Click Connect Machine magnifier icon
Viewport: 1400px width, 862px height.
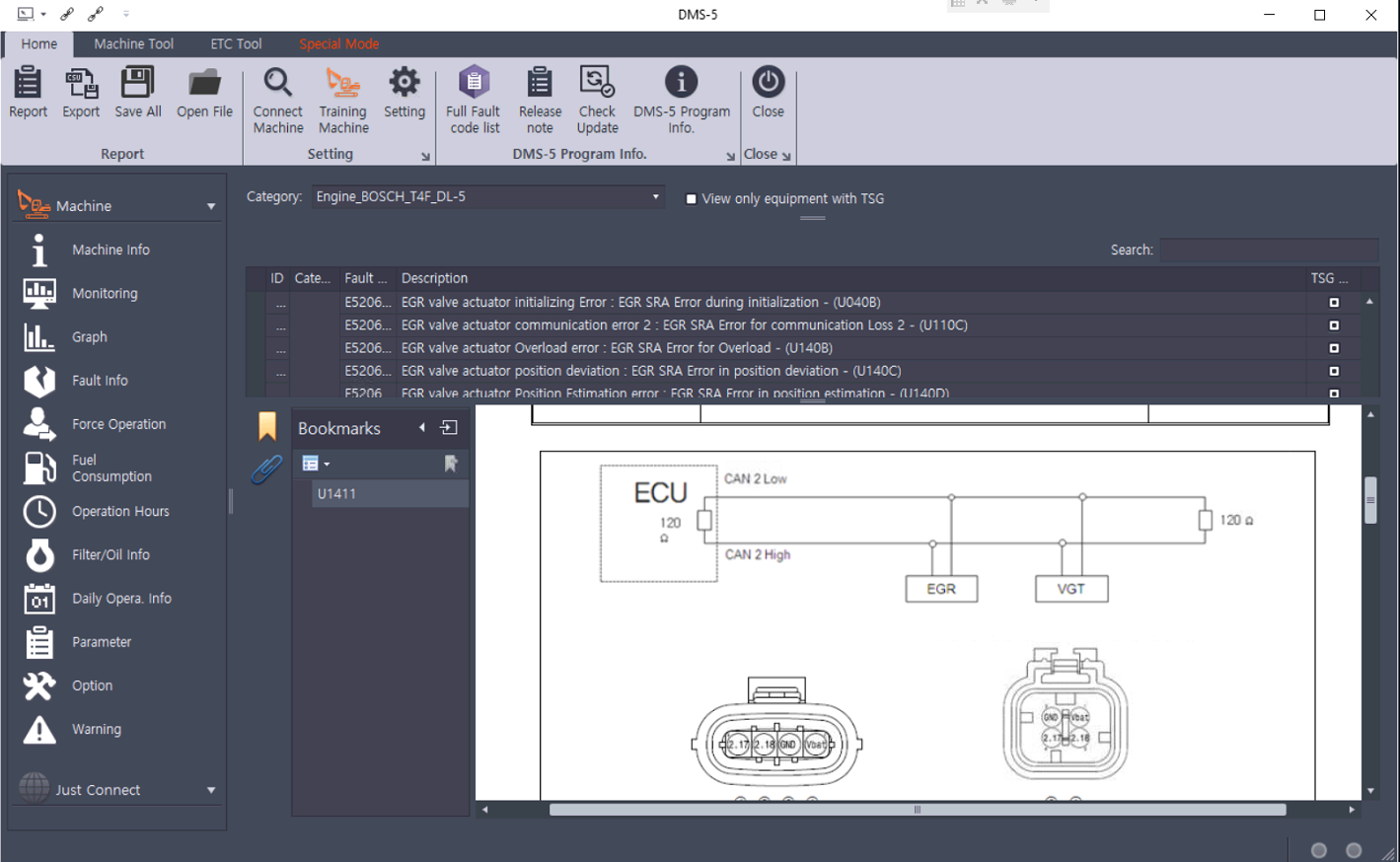pos(278,83)
